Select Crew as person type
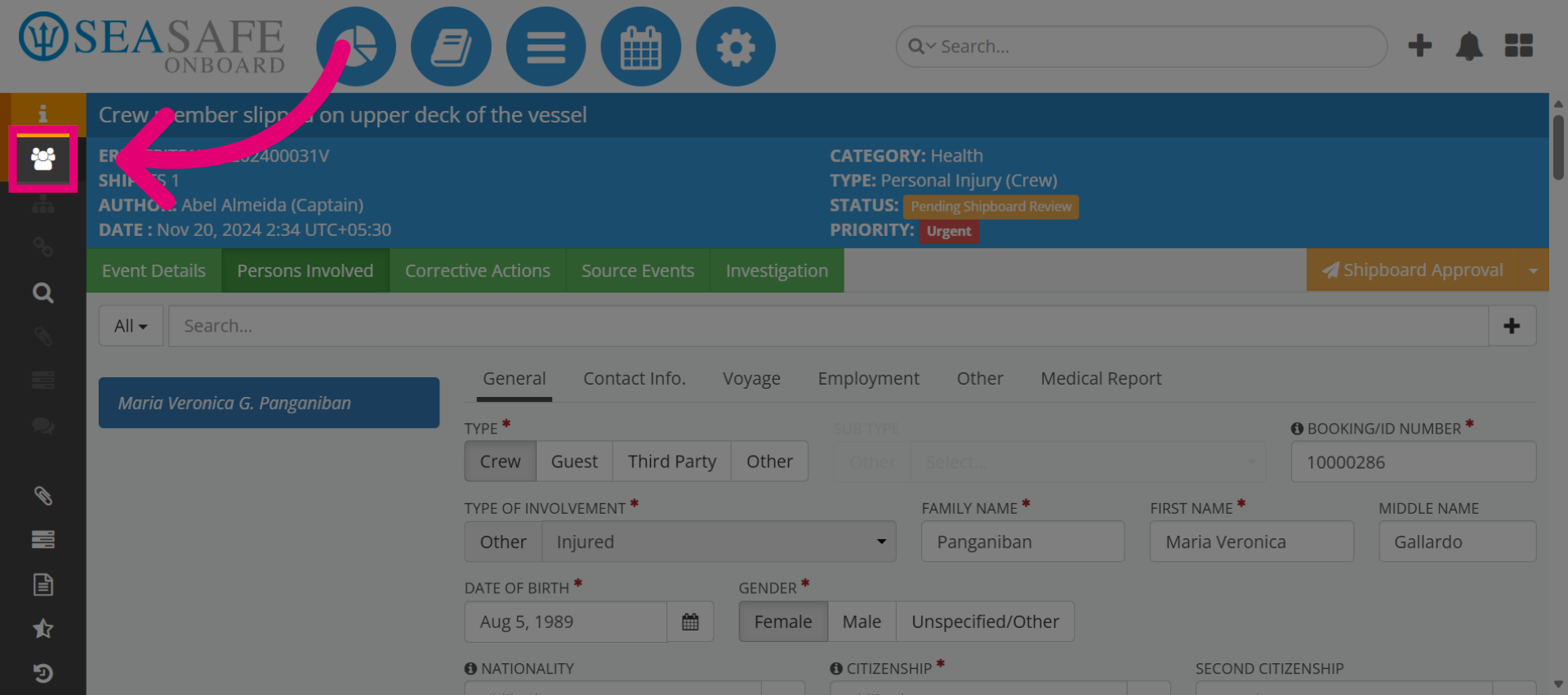1568x695 pixels. pos(500,461)
